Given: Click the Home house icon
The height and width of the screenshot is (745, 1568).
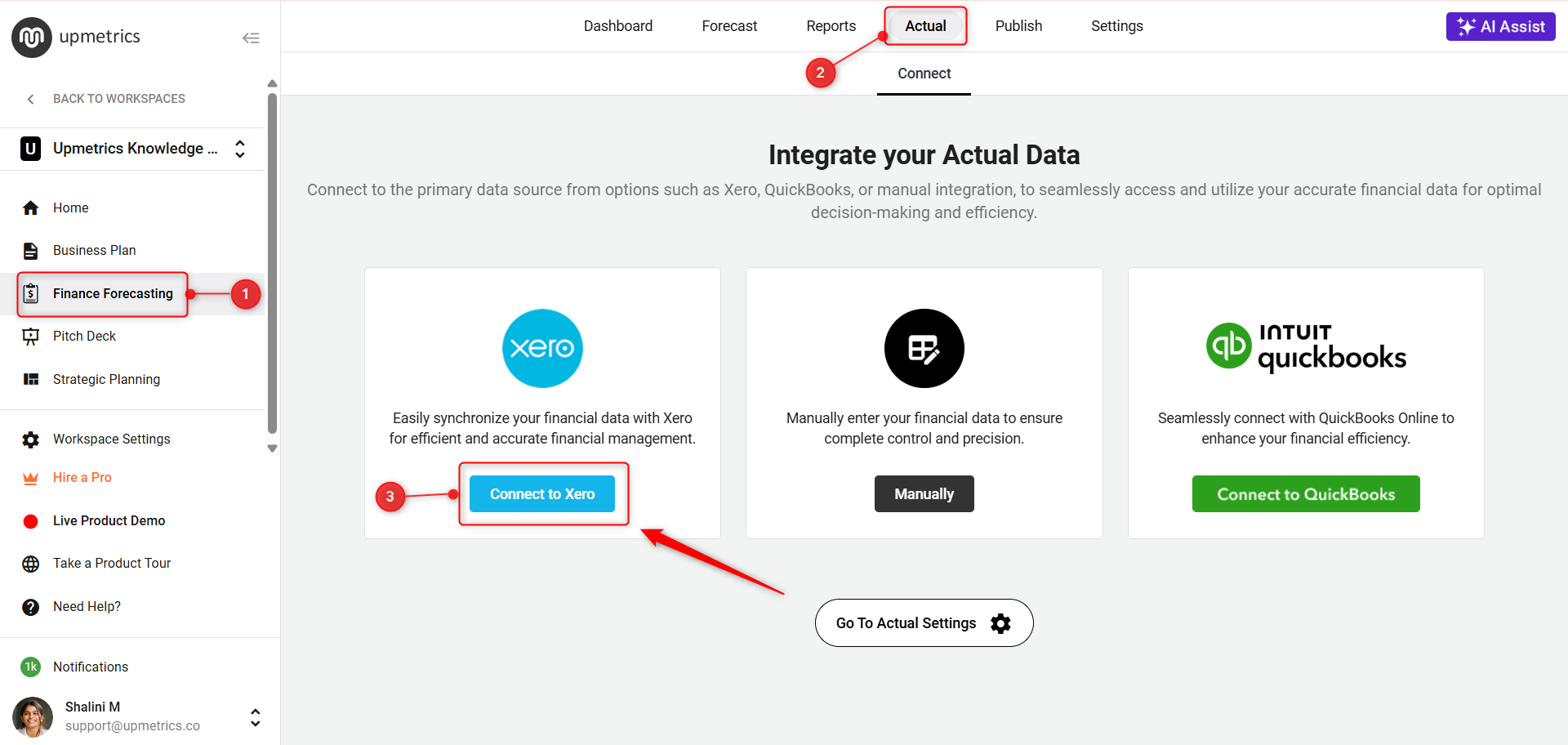Looking at the screenshot, I should pos(31,208).
